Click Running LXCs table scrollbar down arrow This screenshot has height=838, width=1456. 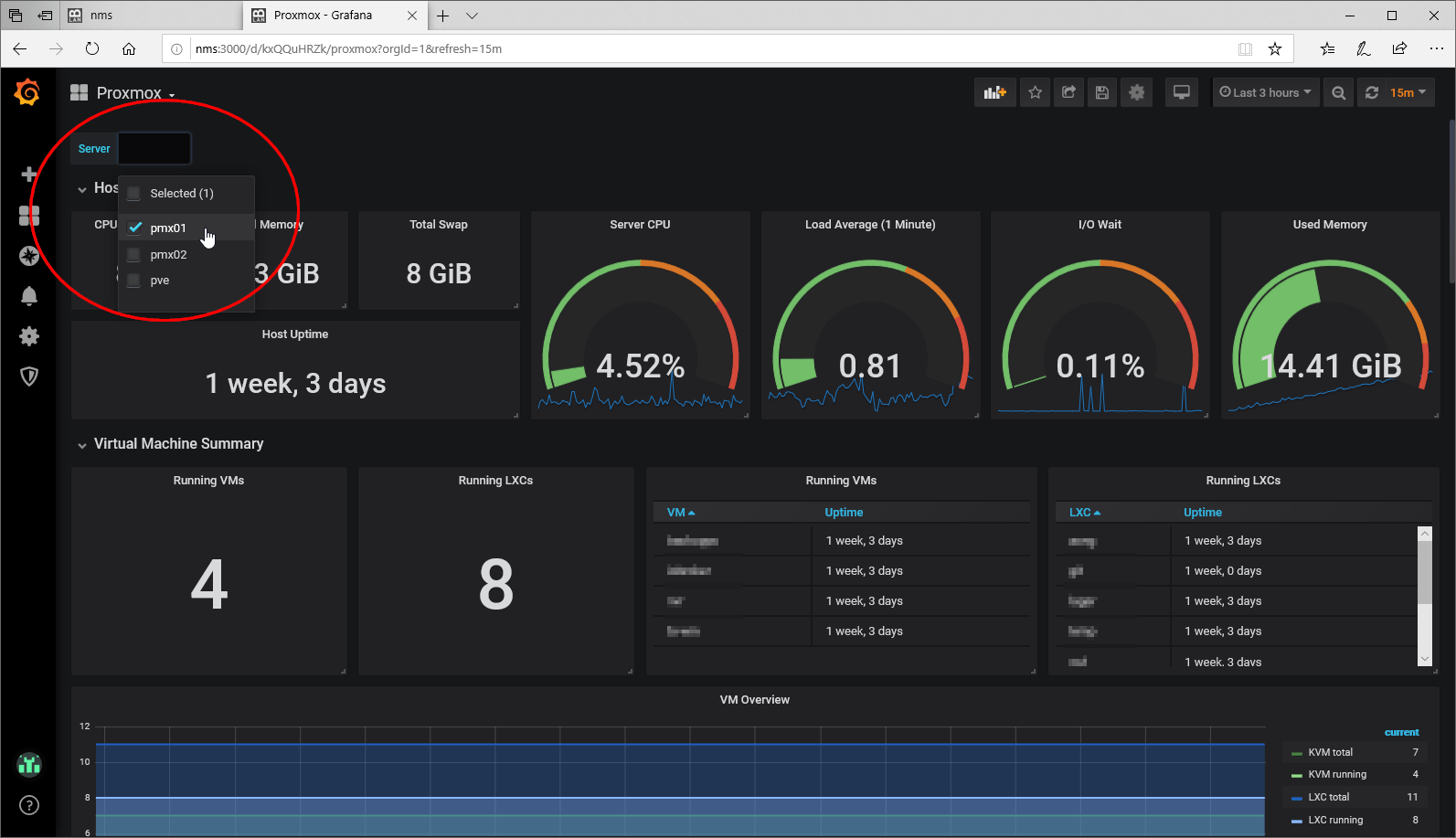pyautogui.click(x=1424, y=659)
